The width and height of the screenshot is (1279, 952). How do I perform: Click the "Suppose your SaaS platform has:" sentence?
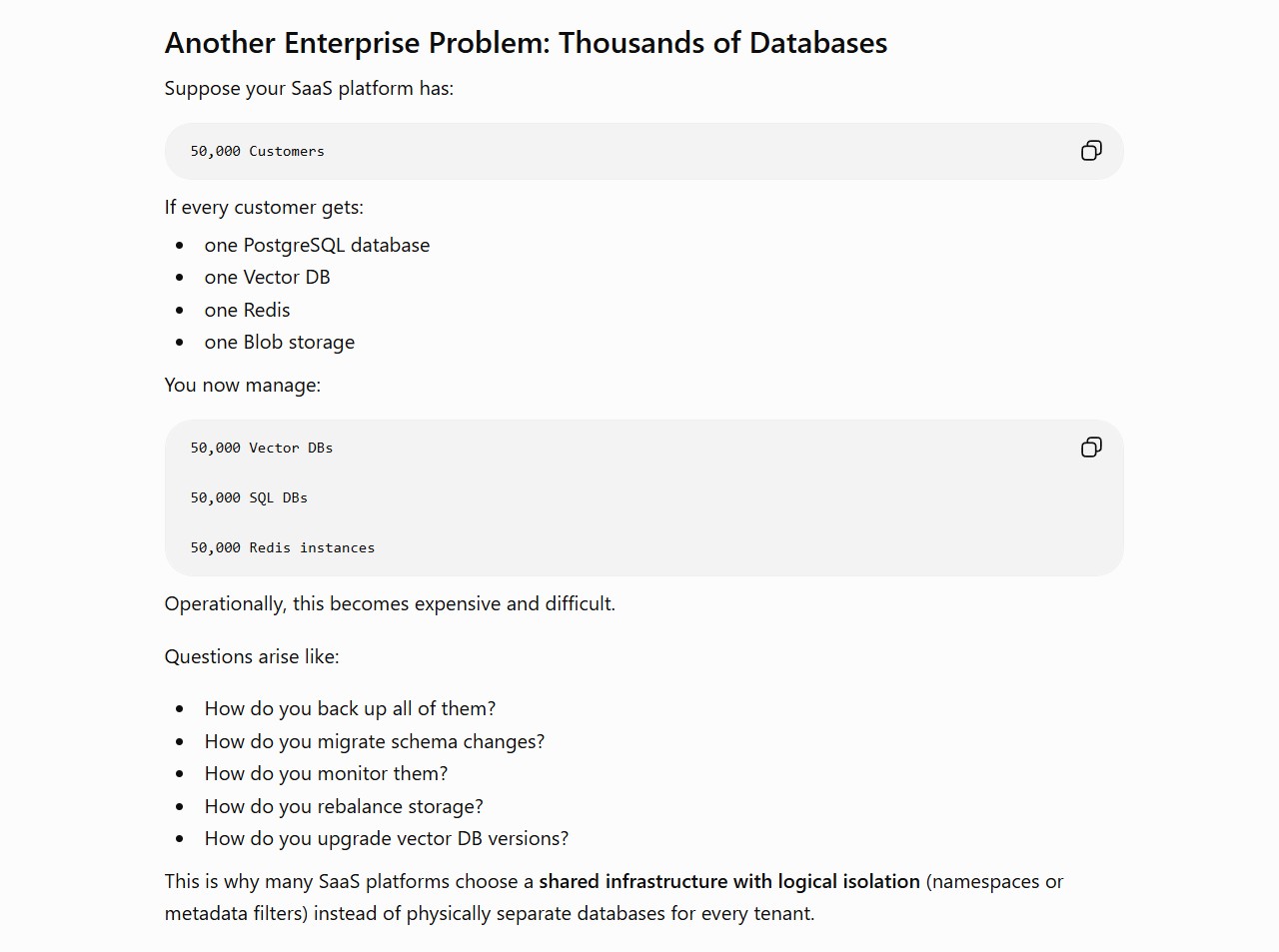309,89
